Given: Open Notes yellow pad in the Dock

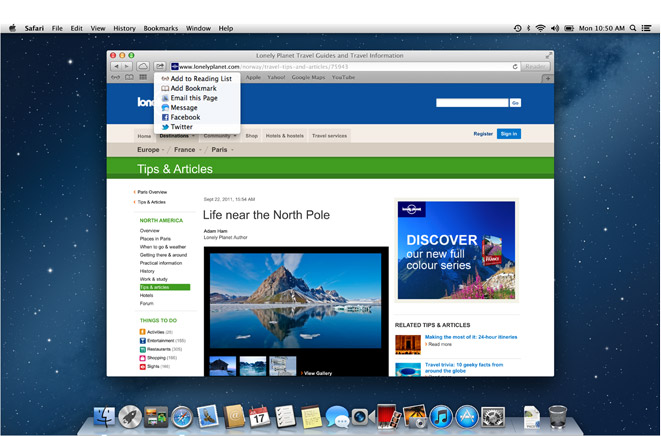Looking at the screenshot, I should pos(311,417).
